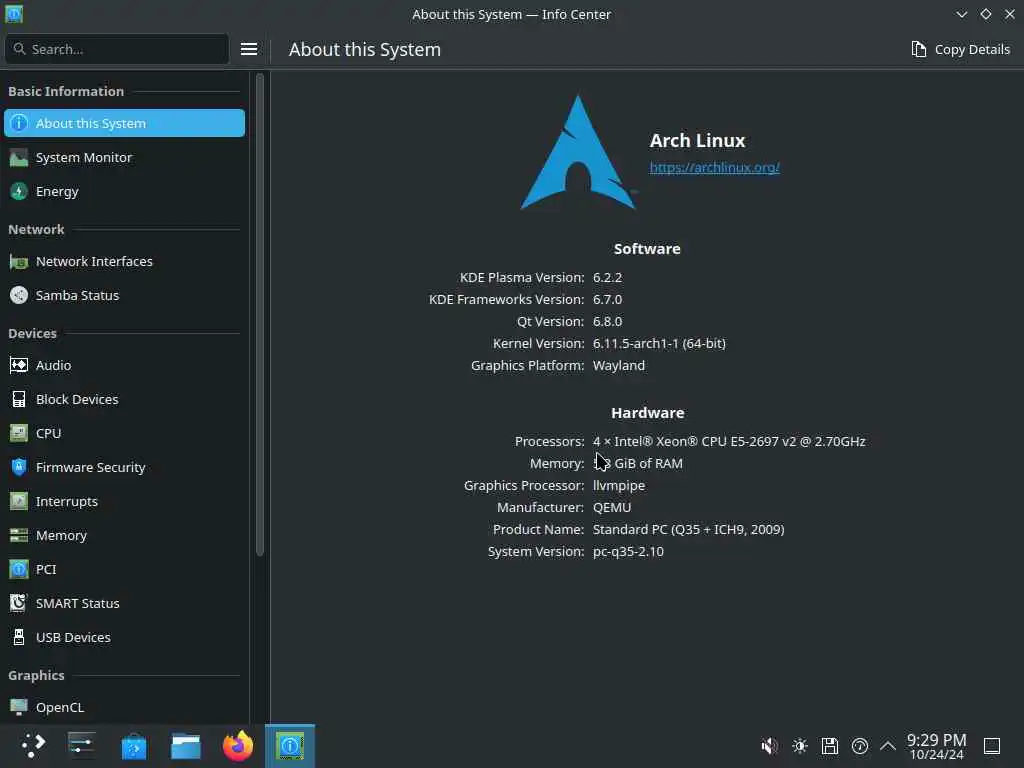This screenshot has height=768, width=1024.
Task: Select About this System in sidebar
Action: pyautogui.click(x=124, y=123)
